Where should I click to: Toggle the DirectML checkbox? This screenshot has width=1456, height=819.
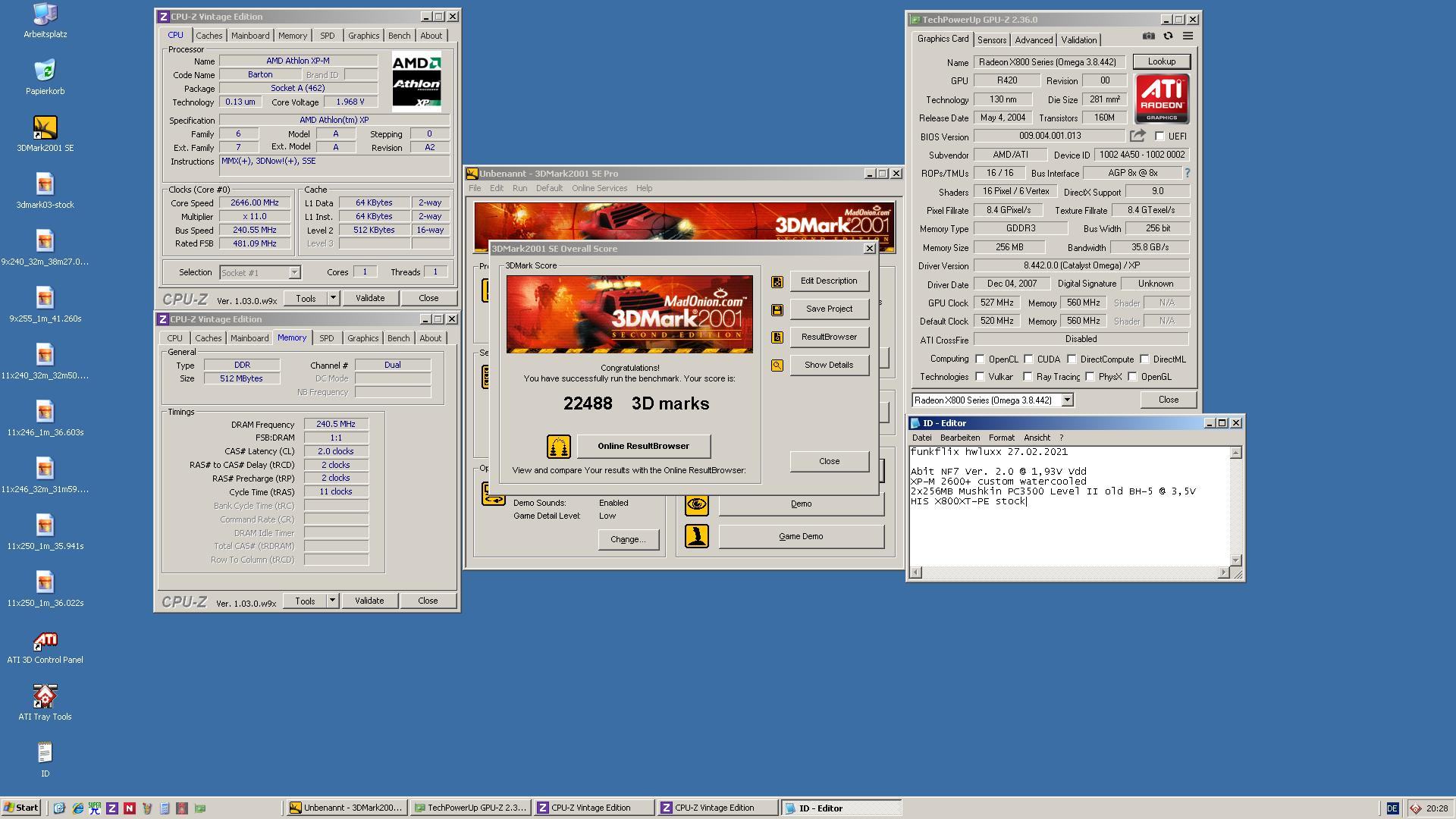pos(1144,359)
